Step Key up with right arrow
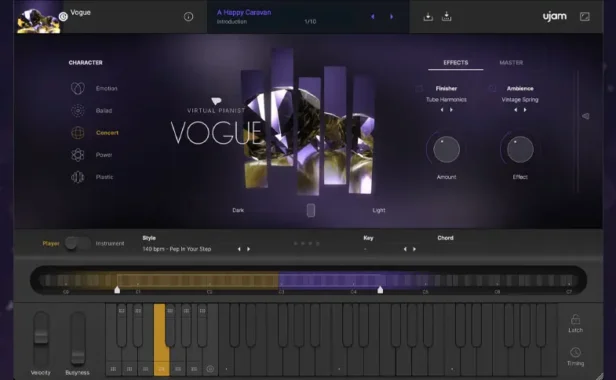616x380 pixels. pos(414,249)
